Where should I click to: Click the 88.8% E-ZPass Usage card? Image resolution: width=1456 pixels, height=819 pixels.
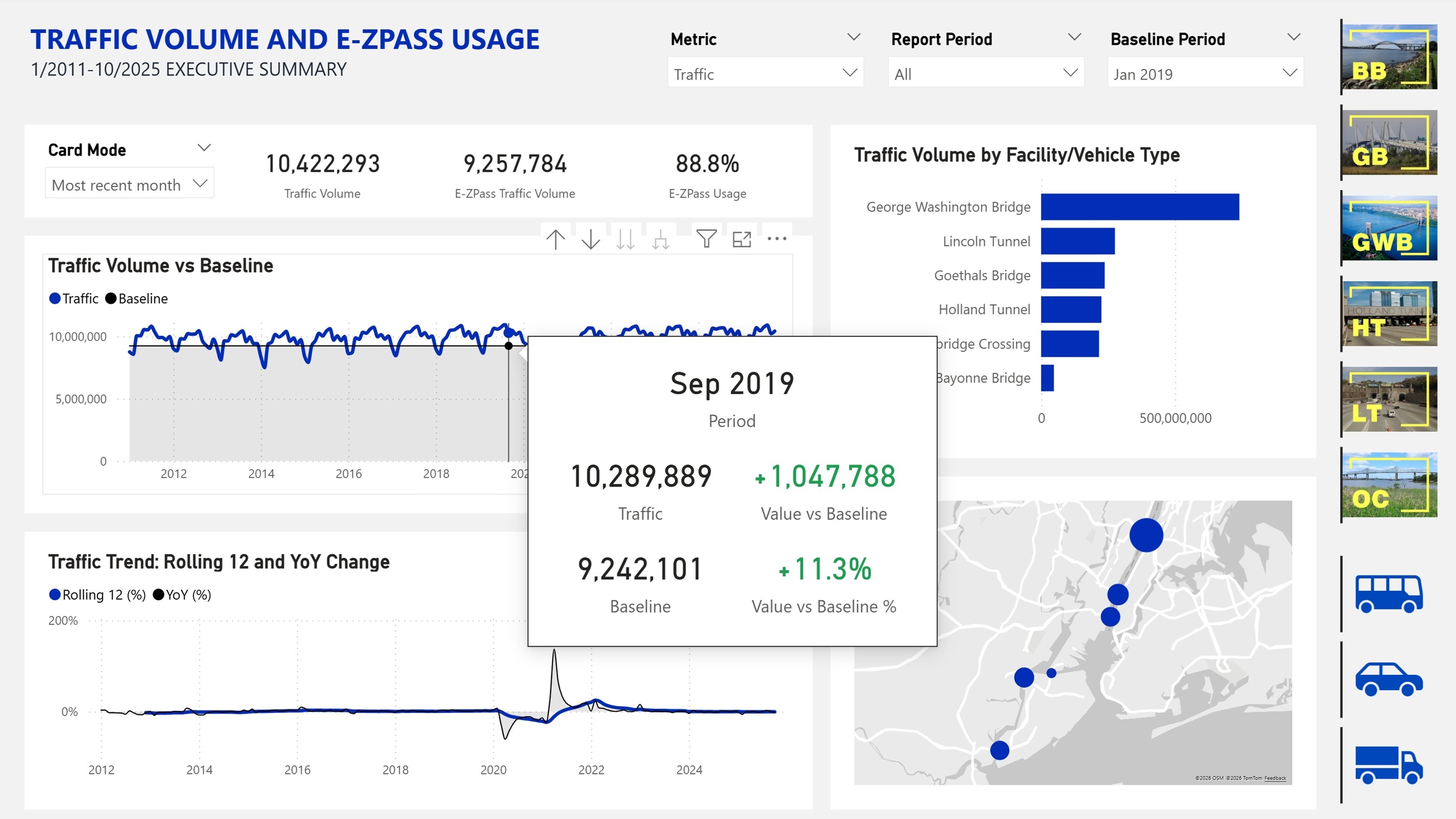point(708,175)
